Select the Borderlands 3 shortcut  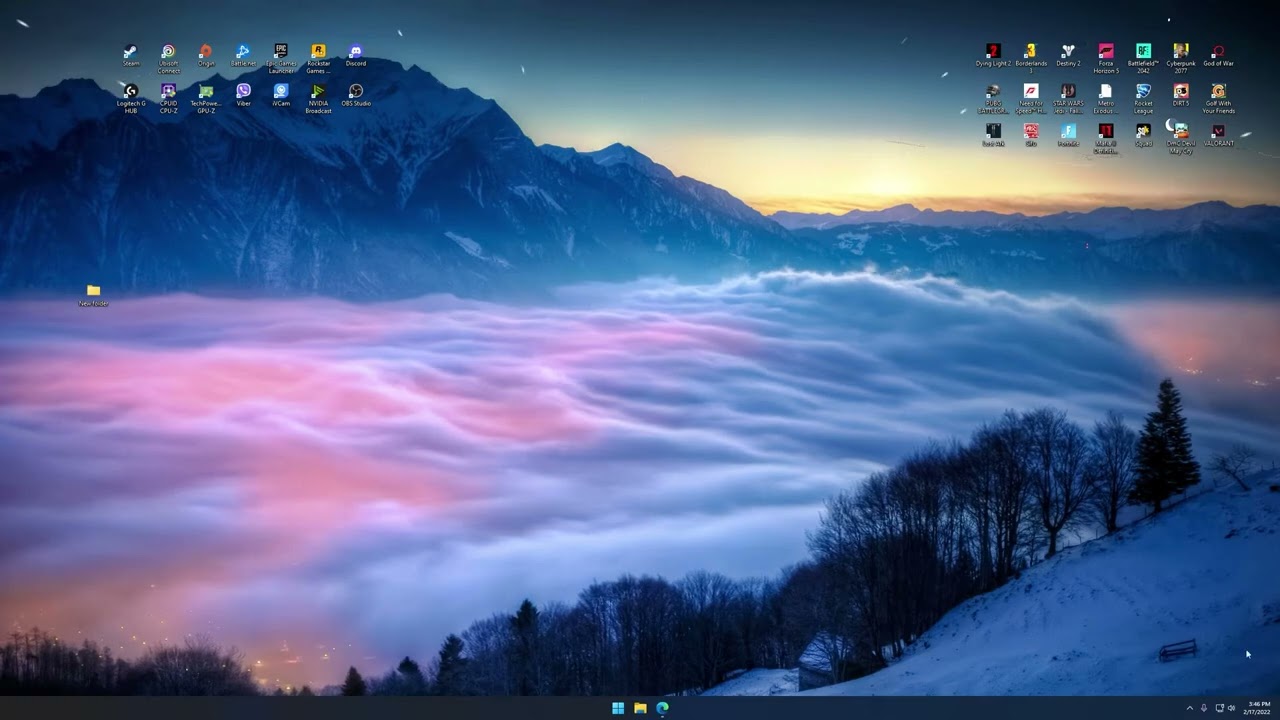click(x=1031, y=59)
